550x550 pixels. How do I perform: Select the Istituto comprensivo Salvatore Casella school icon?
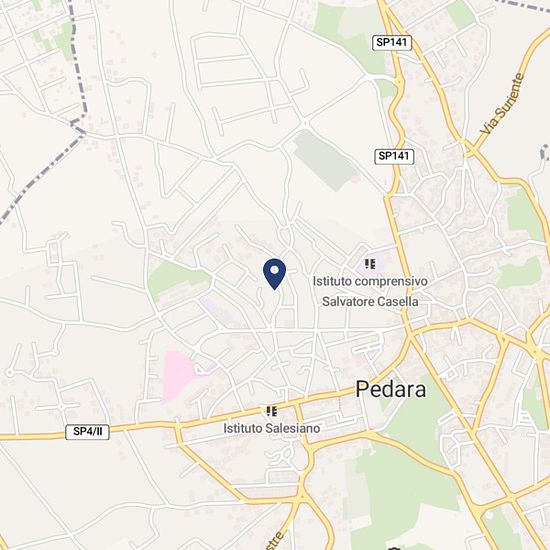click(x=370, y=264)
